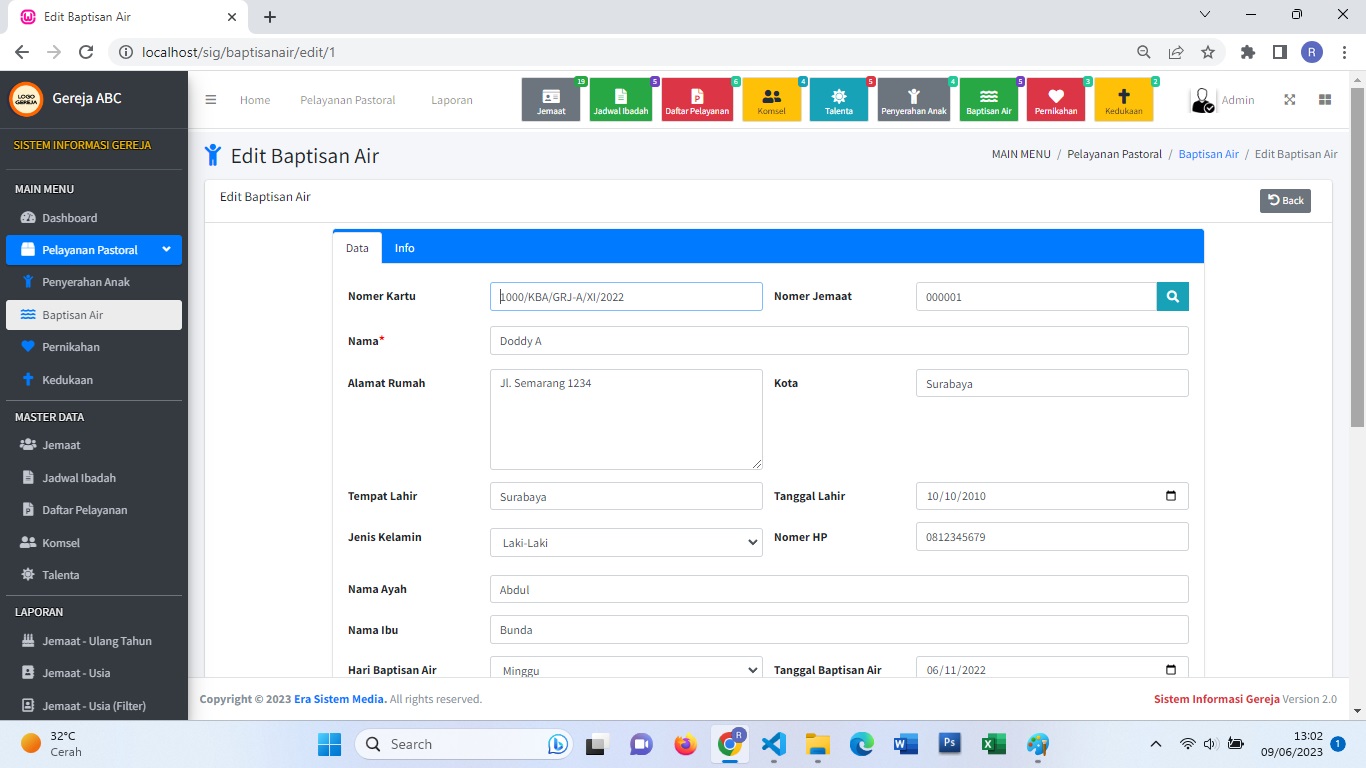
Task: Open the Jemaat shortcut tile in top bar
Action: tap(551, 100)
